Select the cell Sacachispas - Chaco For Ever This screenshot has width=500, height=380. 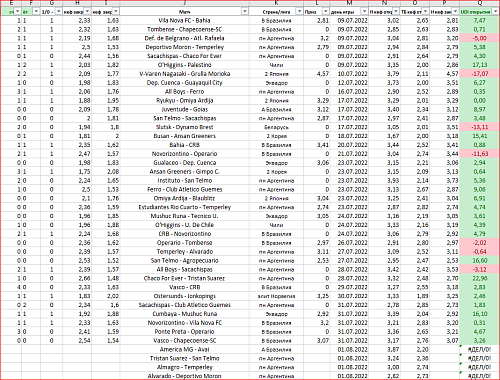click(x=184, y=56)
